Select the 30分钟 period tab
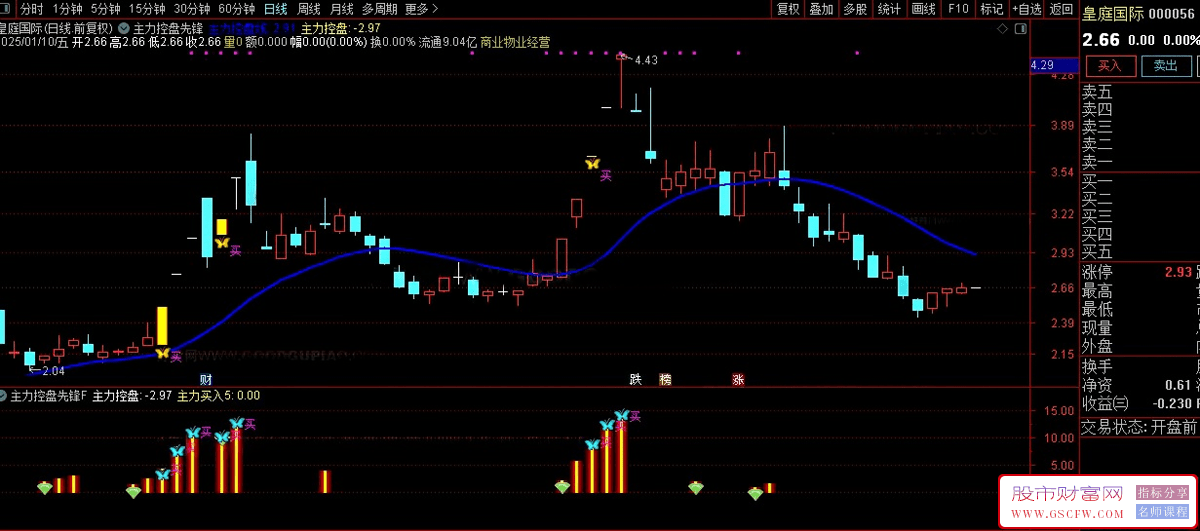Image resolution: width=1200 pixels, height=531 pixels. 192,9
